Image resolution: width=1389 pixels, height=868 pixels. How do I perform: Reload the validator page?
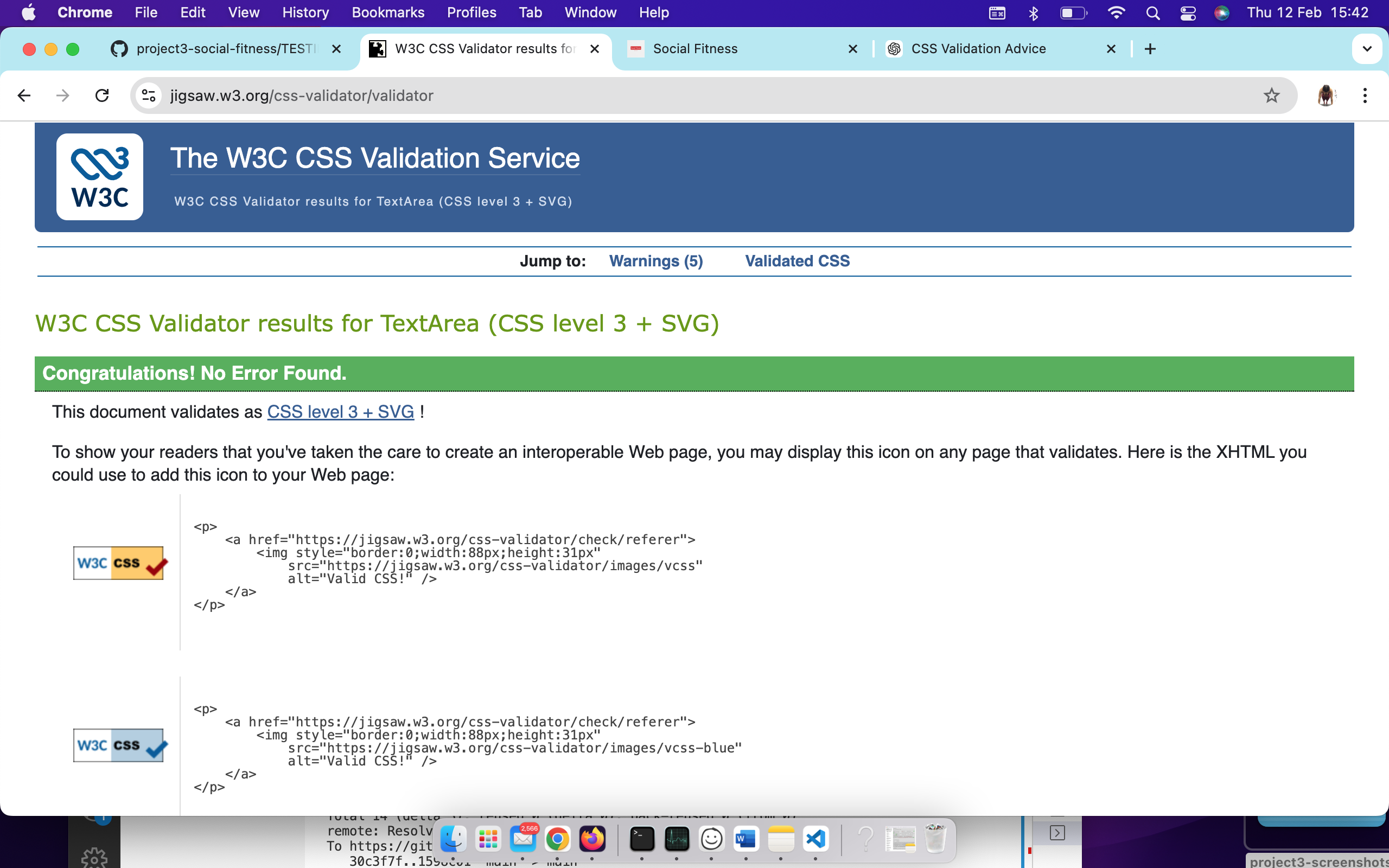pyautogui.click(x=101, y=95)
